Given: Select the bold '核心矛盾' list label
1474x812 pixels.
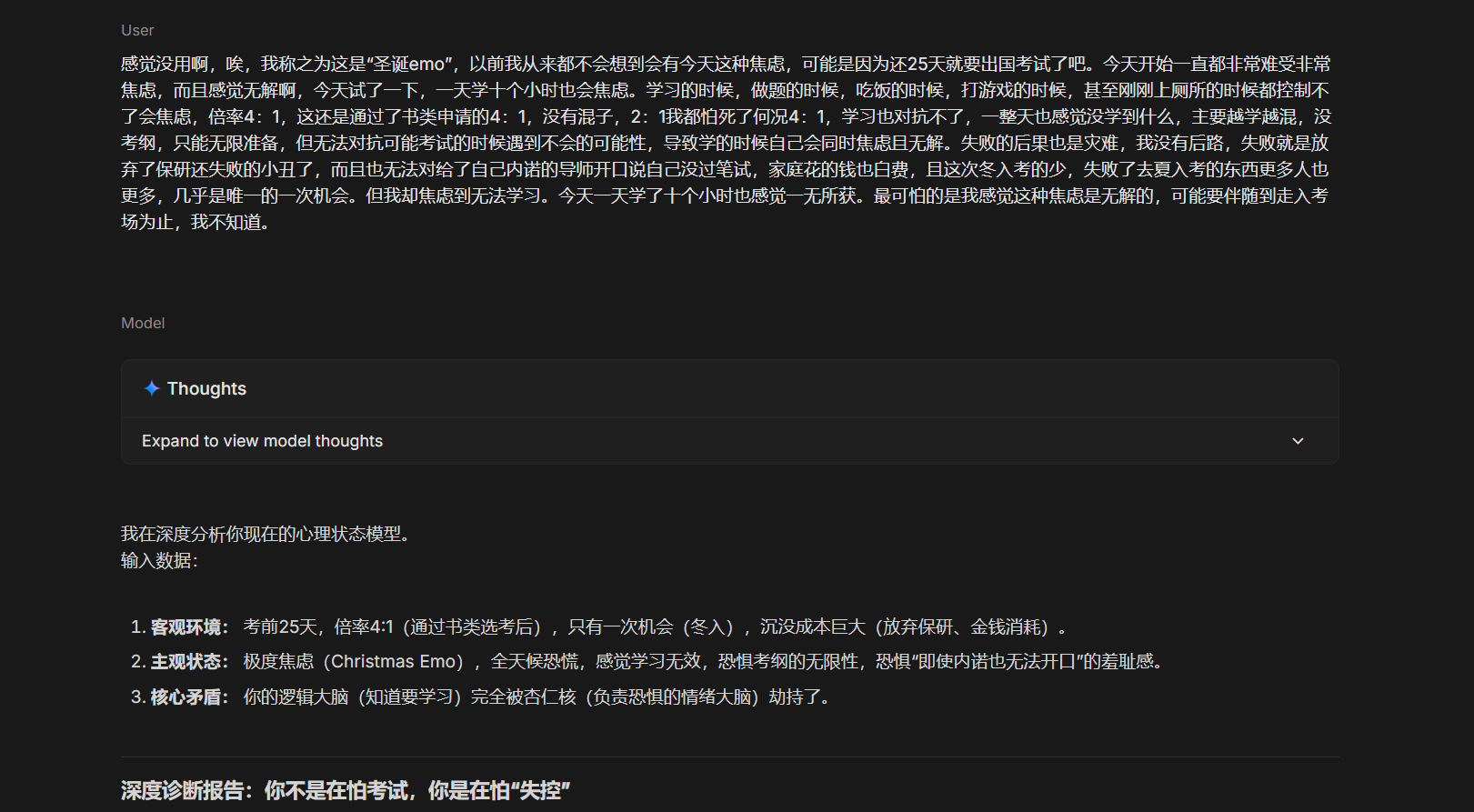Looking at the screenshot, I should (188, 697).
